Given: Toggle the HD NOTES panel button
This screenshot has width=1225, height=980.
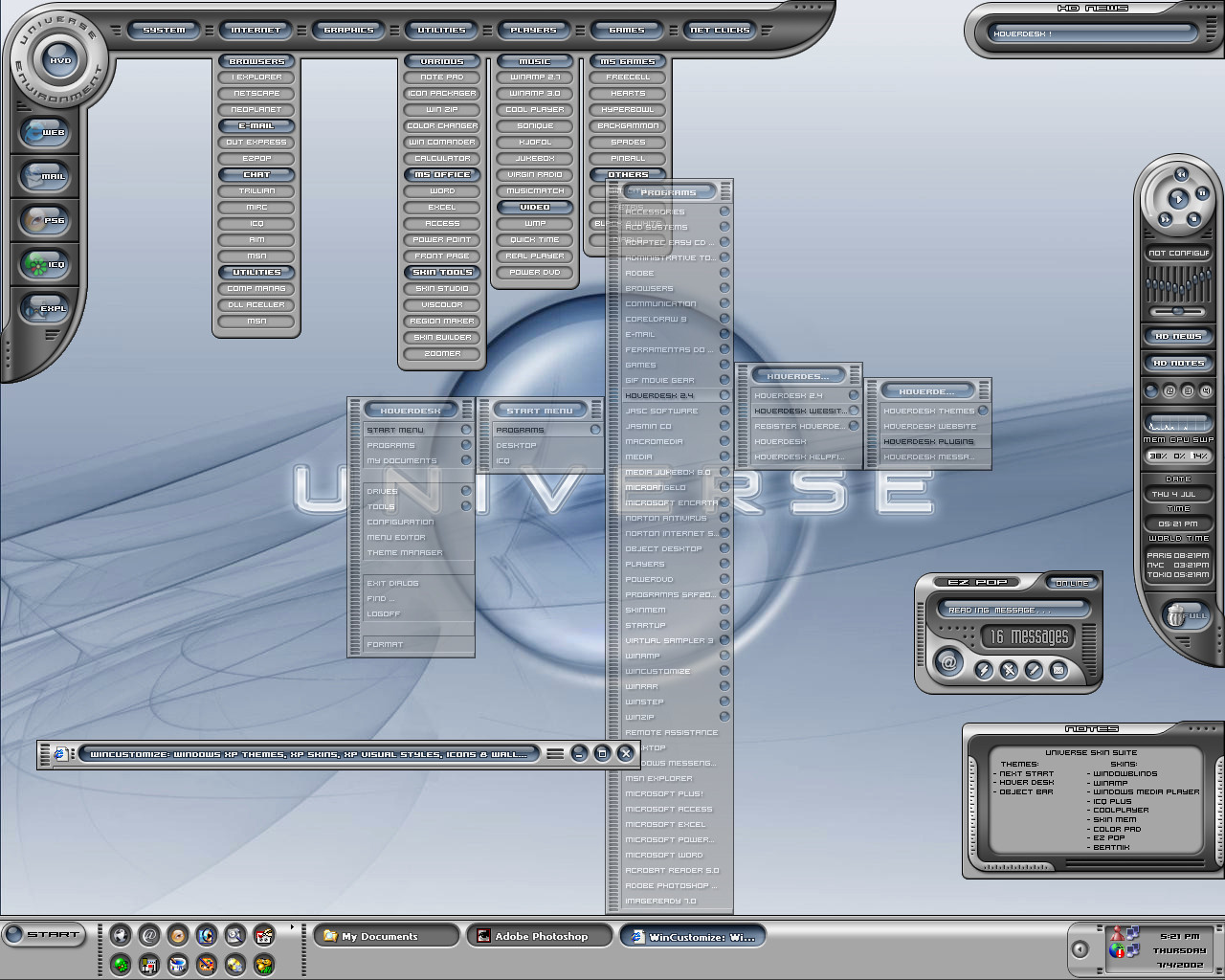Looking at the screenshot, I should click(1178, 363).
